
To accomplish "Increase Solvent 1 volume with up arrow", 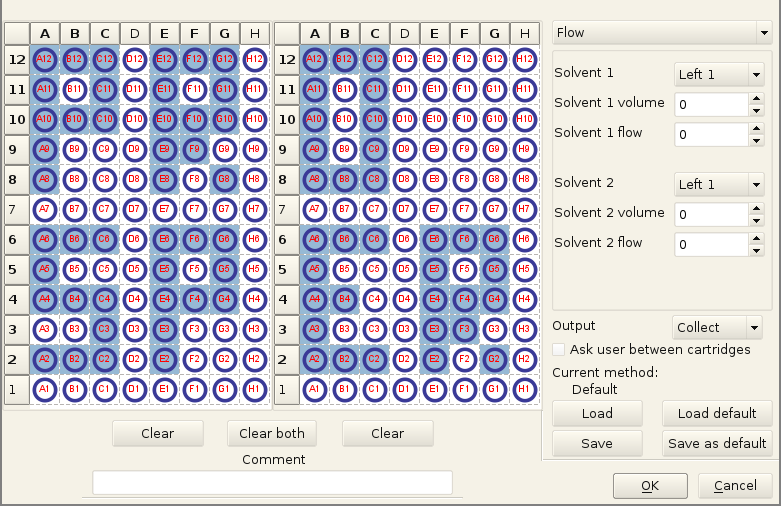I will [756, 99].
